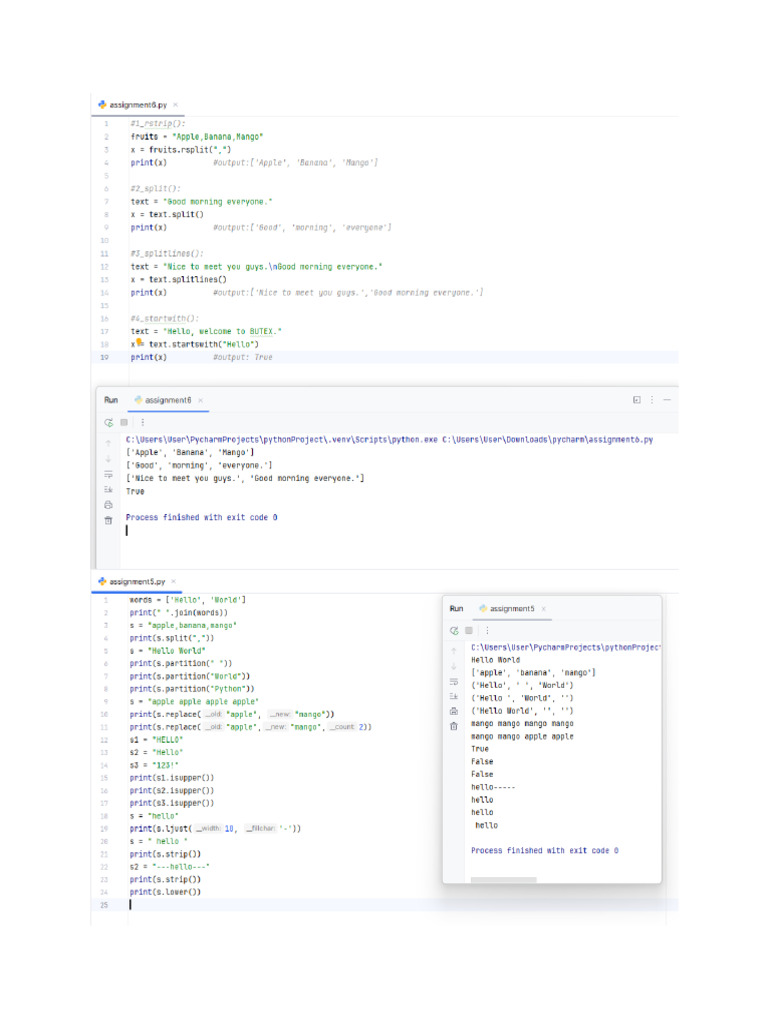Clear the assignment6 console with the trash icon

[109, 521]
